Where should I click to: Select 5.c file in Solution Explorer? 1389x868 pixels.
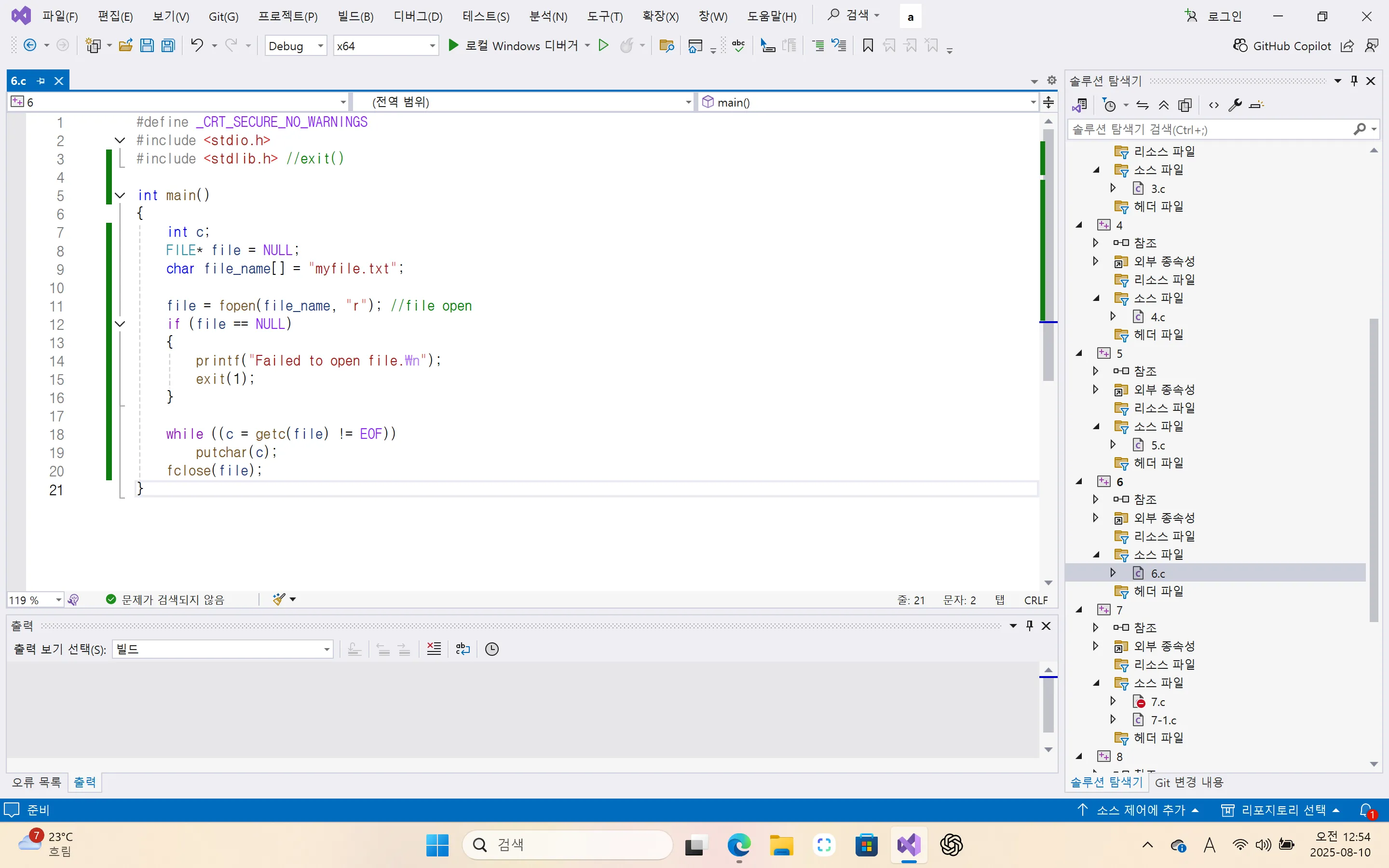[x=1157, y=445]
